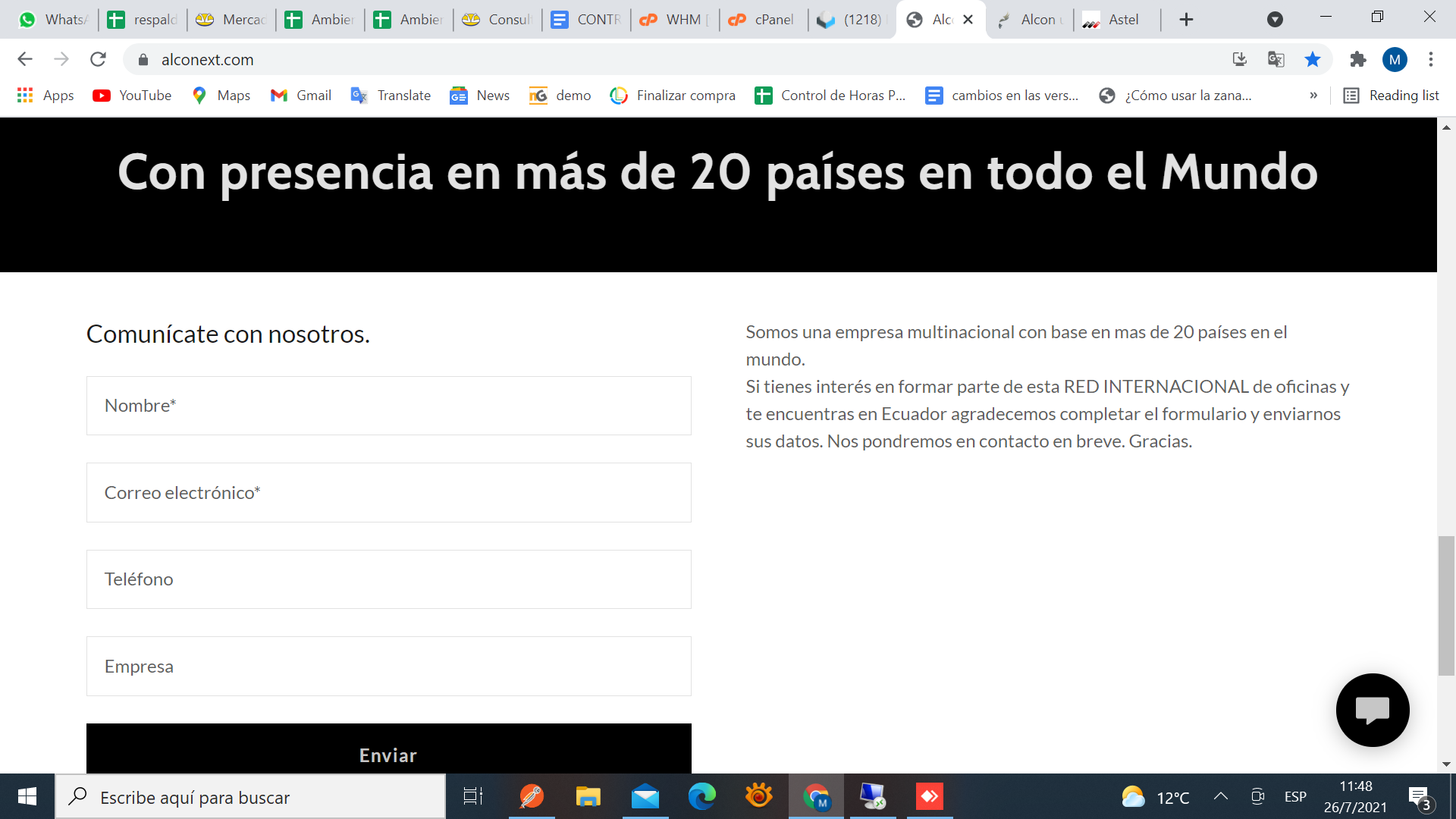This screenshot has height=819, width=1456.
Task: Go back to the previous page
Action: [x=25, y=59]
